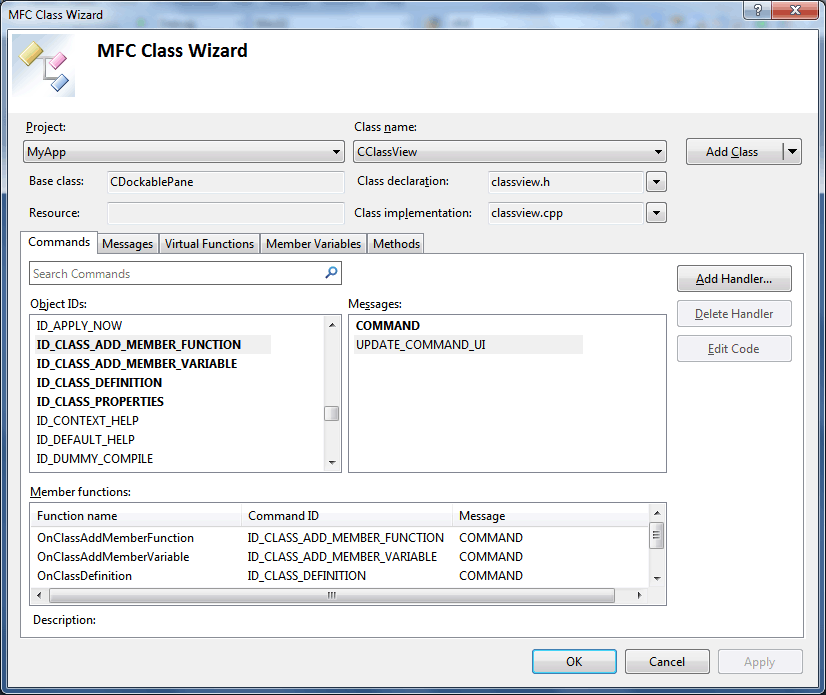Click Member functions vertical scroll down arrow

tap(657, 578)
